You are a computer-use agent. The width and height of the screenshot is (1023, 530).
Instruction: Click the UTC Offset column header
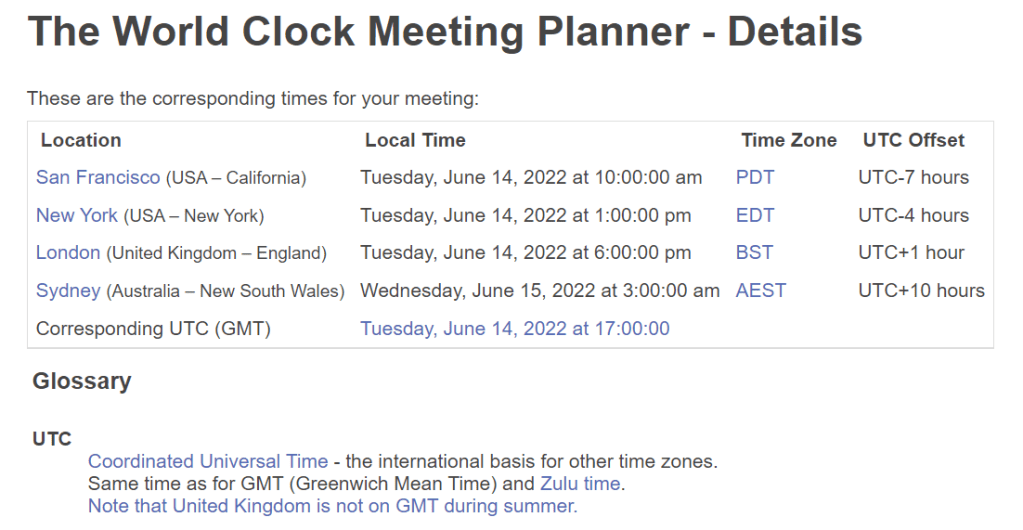click(x=914, y=141)
